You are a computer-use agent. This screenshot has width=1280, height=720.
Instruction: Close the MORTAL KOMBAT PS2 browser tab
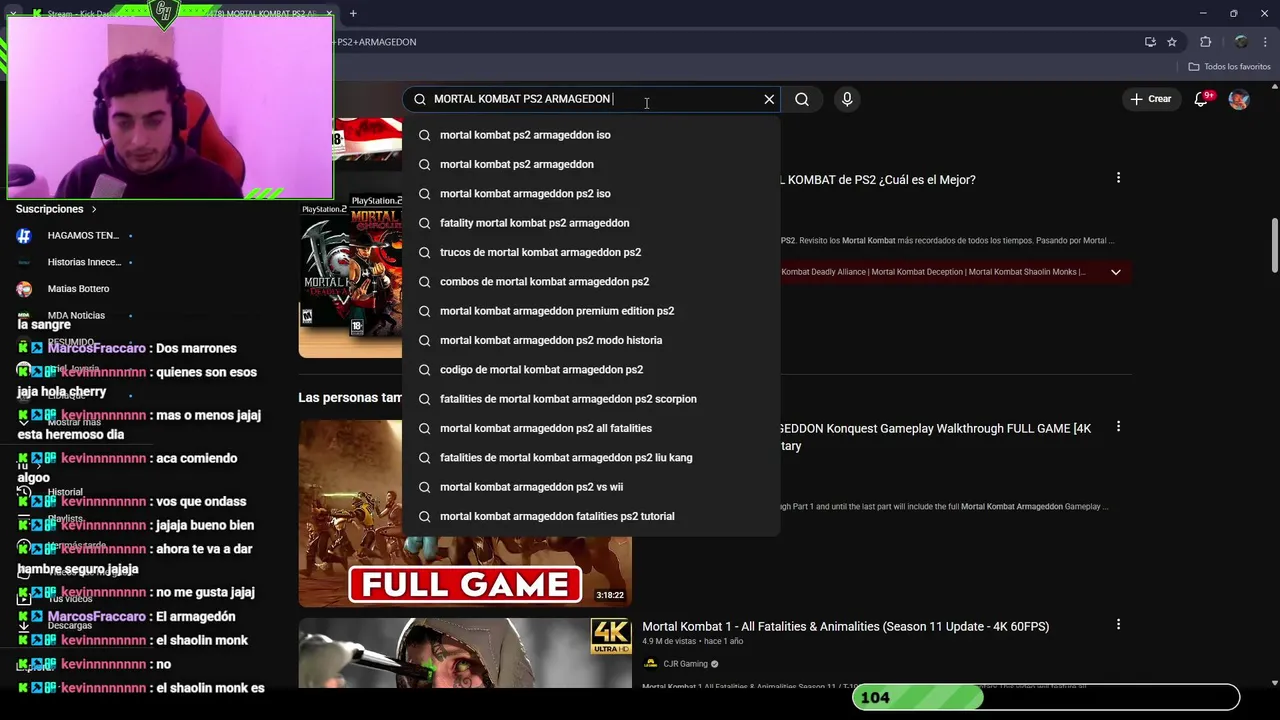tap(329, 13)
